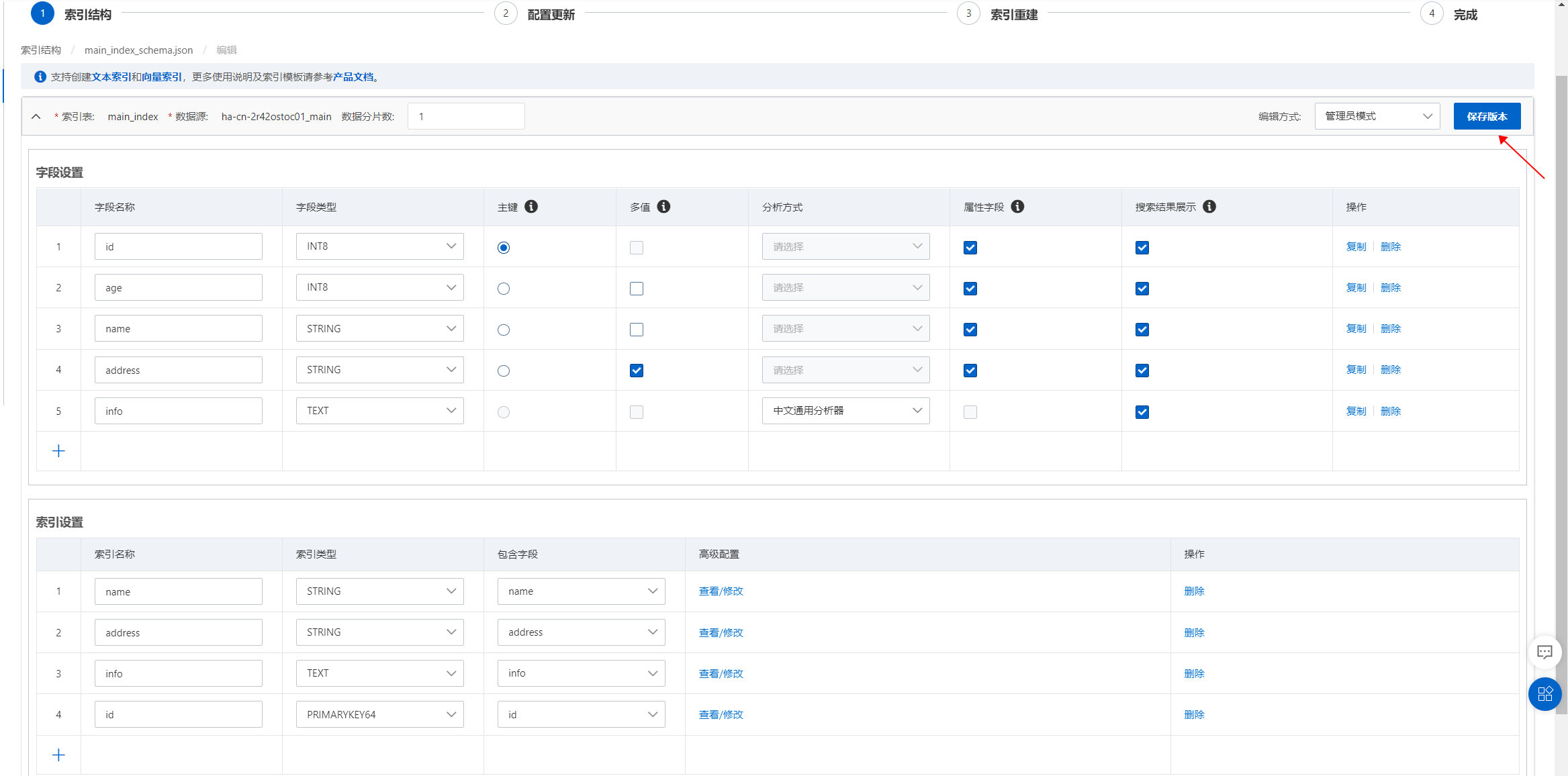Open the 产品文档 link
This screenshot has height=776, width=1568.
(x=353, y=77)
